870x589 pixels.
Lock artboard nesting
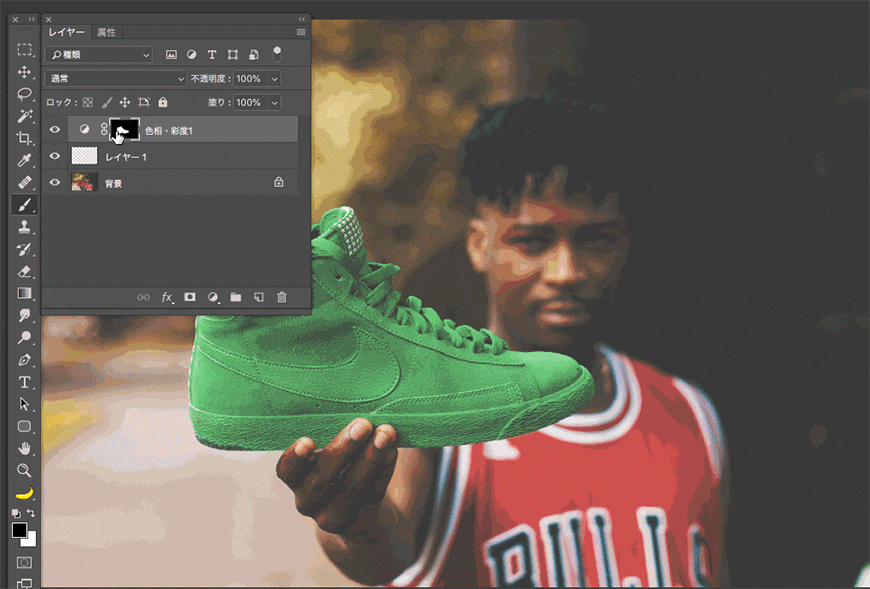click(144, 103)
